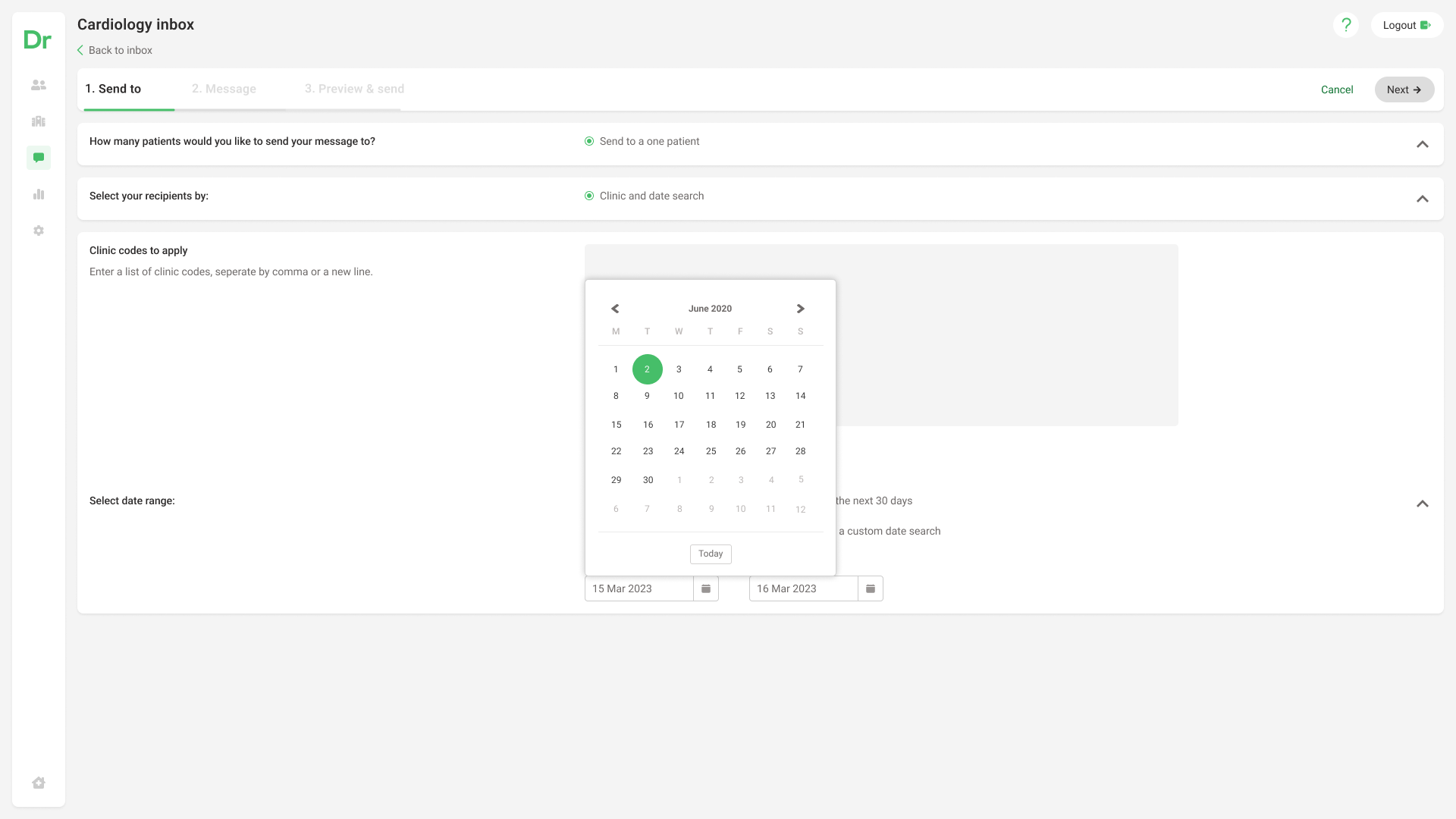View the bar chart reports icon

38,194
